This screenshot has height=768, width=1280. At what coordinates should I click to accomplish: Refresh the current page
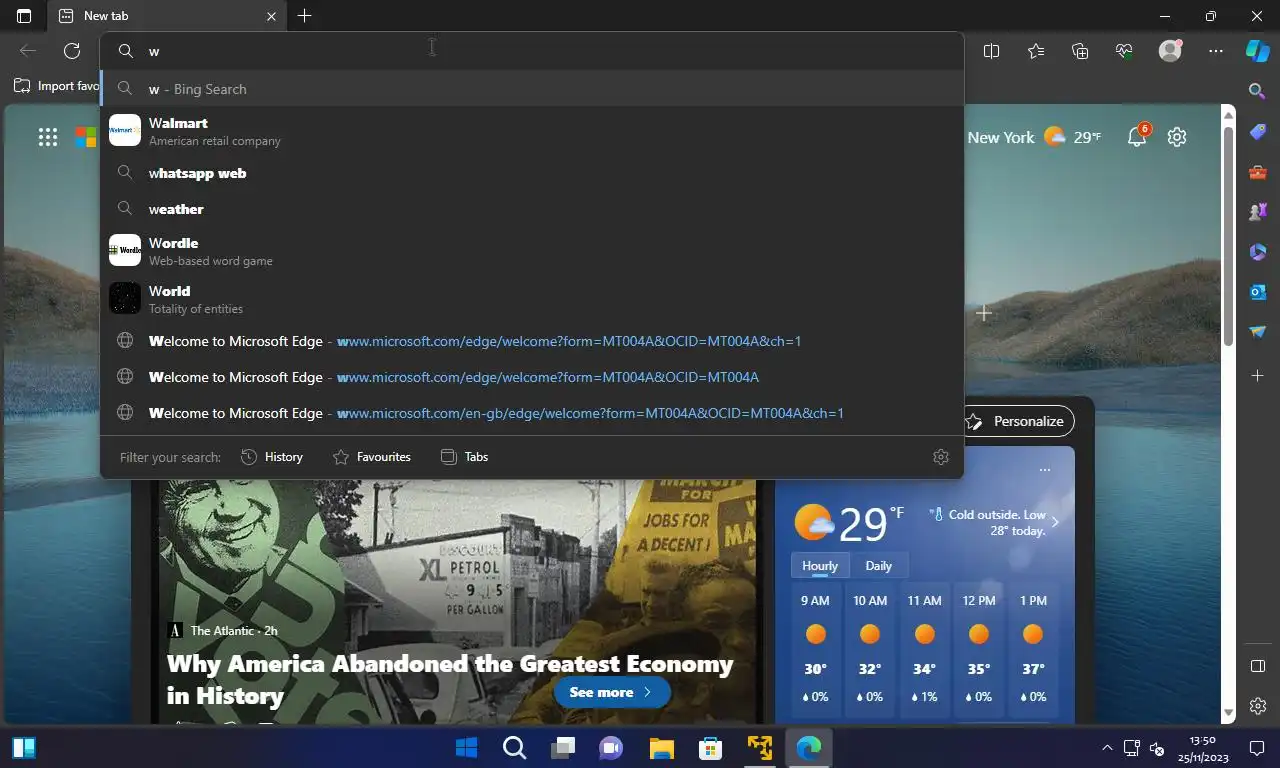72,51
